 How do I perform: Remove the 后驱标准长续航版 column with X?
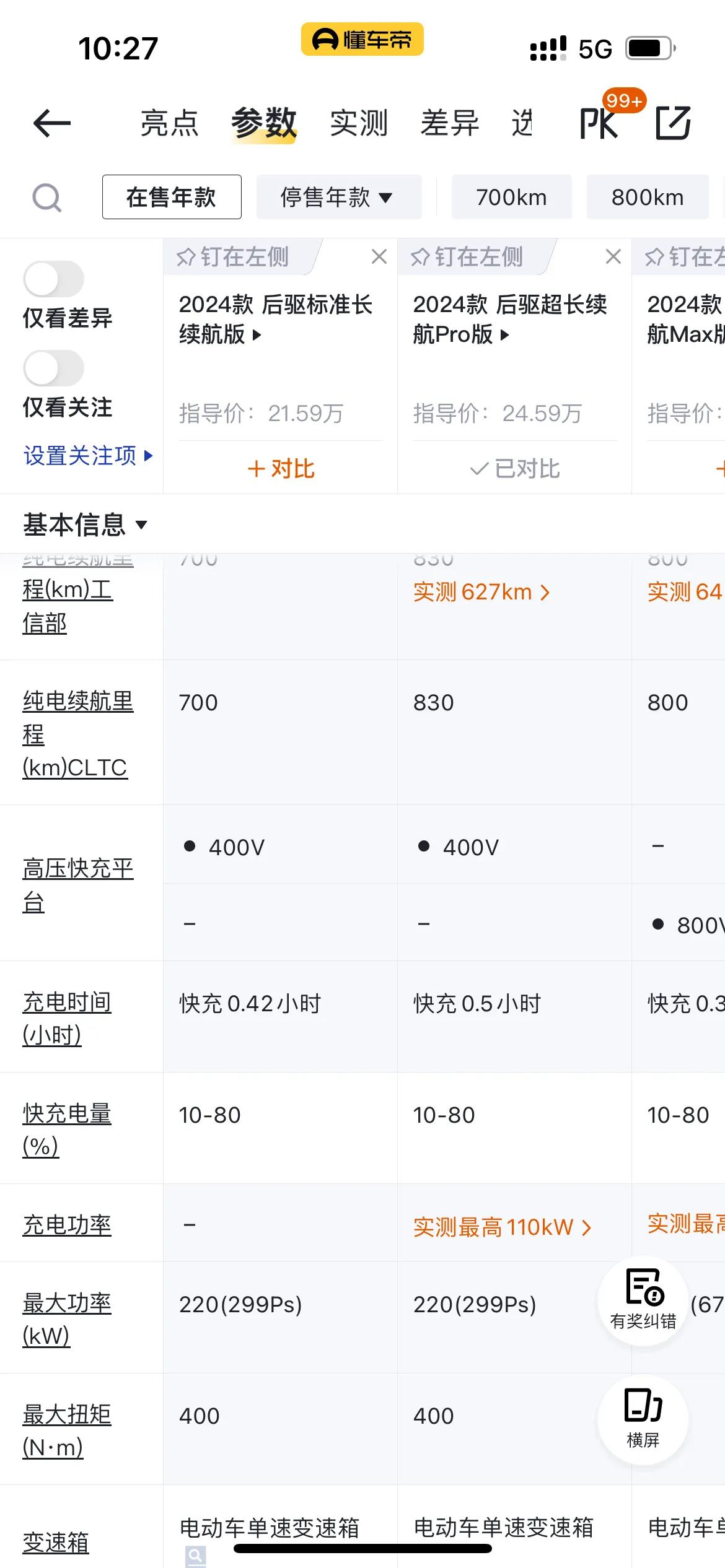click(x=379, y=256)
